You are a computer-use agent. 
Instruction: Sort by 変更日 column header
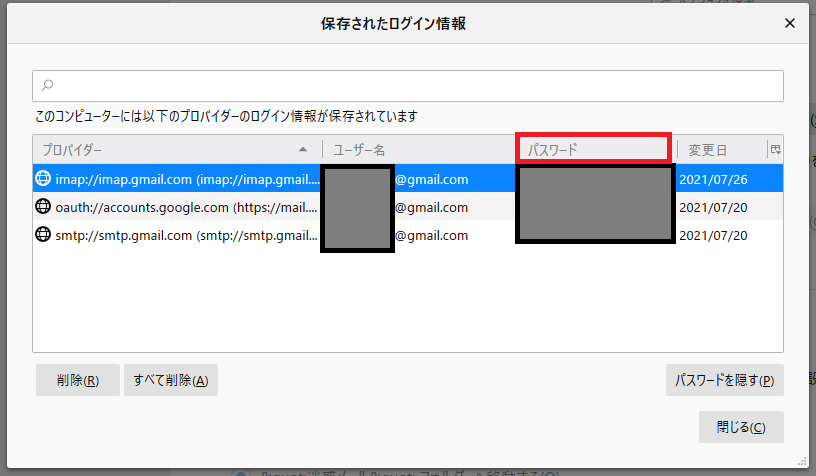click(722, 150)
